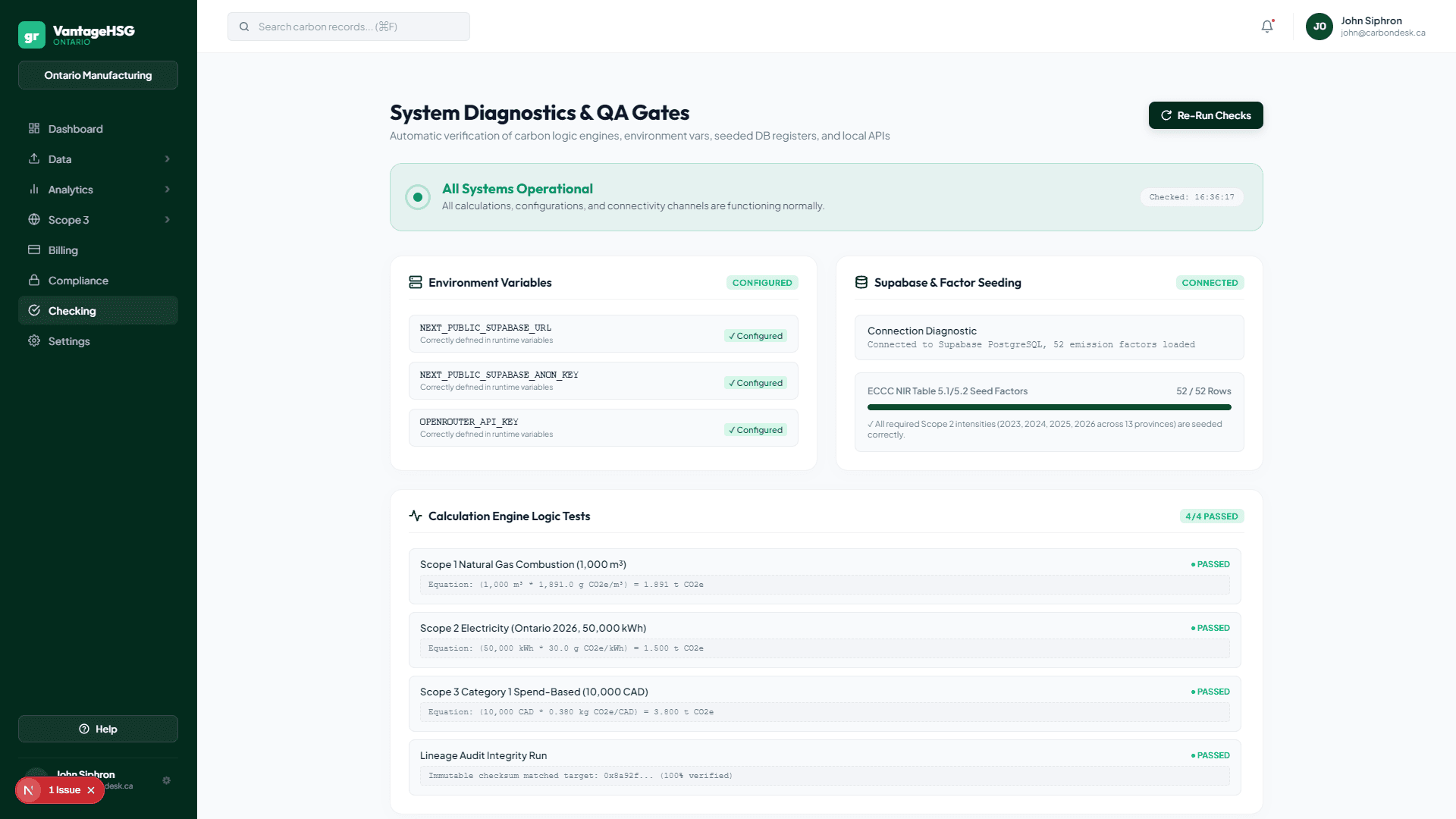1456x819 pixels.
Task: Click the Supabase database icon
Action: coord(861,282)
